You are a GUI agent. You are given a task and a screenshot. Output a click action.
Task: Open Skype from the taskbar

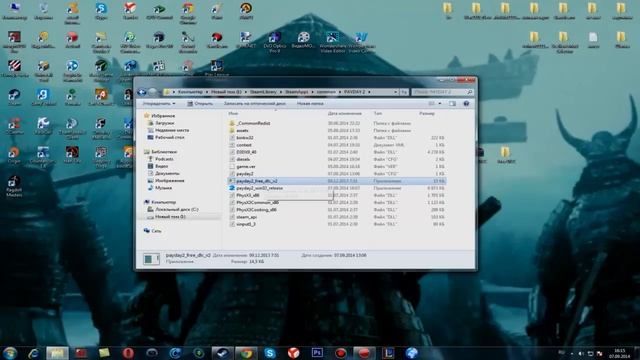(269, 353)
